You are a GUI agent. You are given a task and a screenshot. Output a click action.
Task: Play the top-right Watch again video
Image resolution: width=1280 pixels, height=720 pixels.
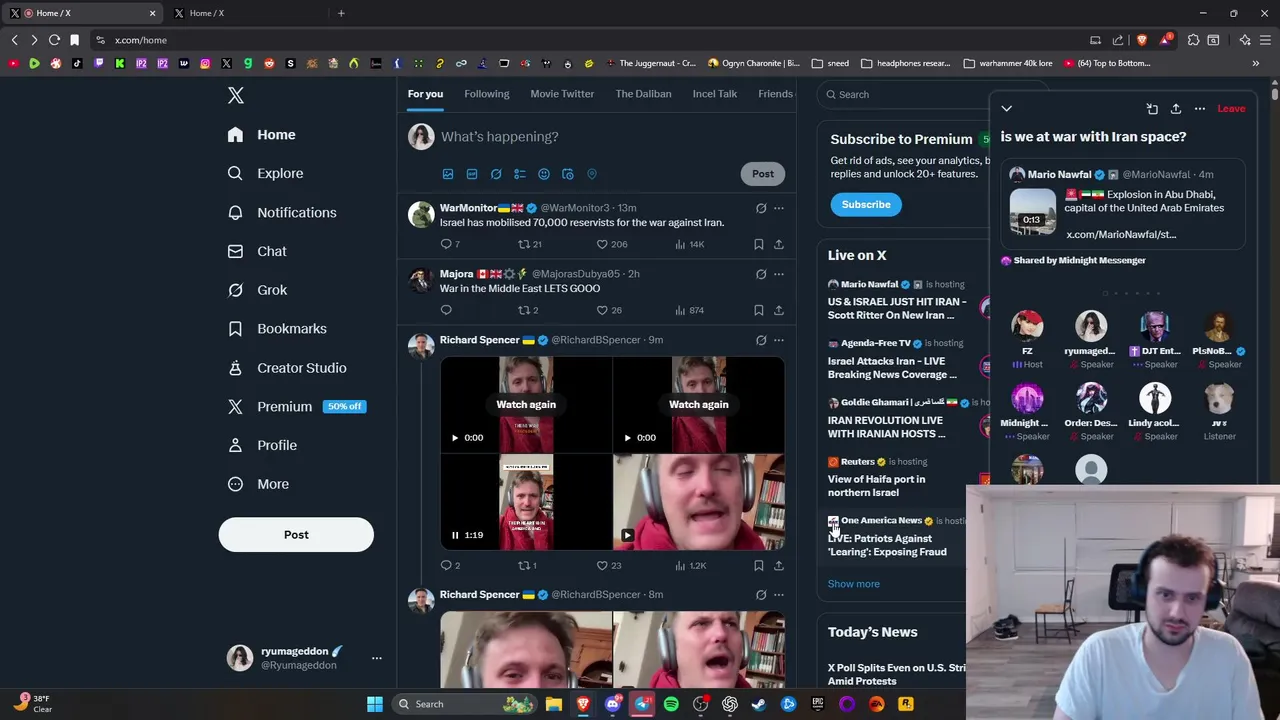627,437
